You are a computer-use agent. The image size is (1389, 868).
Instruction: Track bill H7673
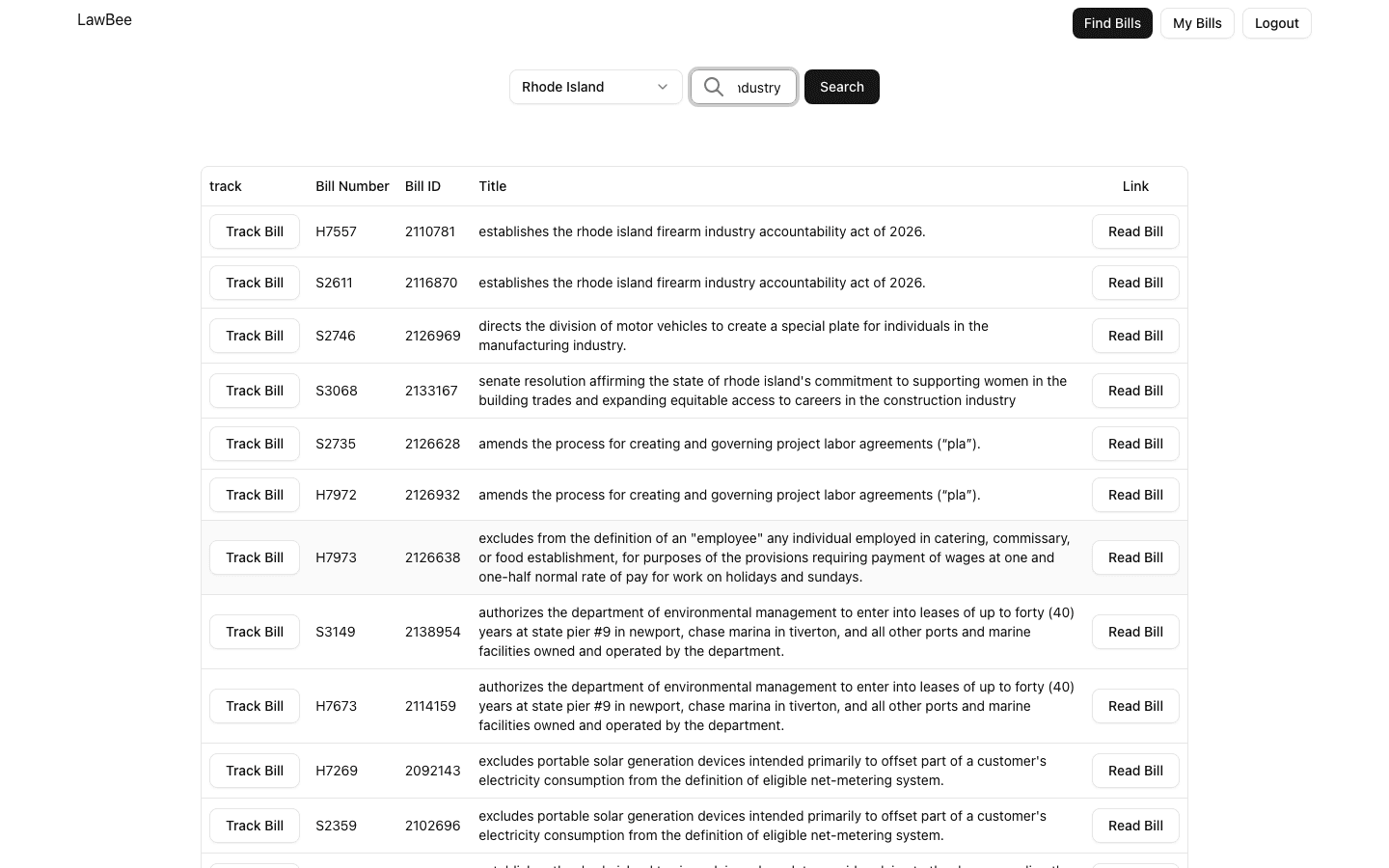254,706
